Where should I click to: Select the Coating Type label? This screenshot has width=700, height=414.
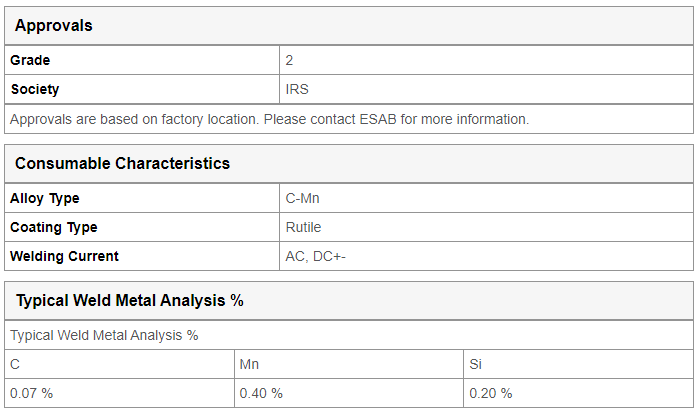click(54, 227)
